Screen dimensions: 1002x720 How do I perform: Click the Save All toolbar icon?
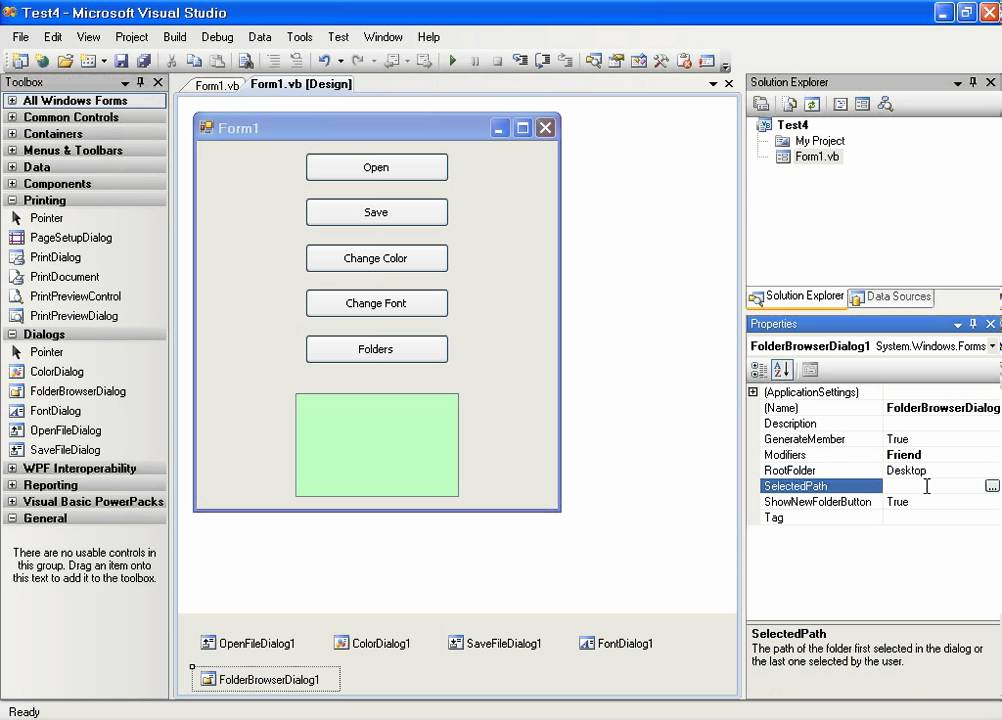(144, 61)
